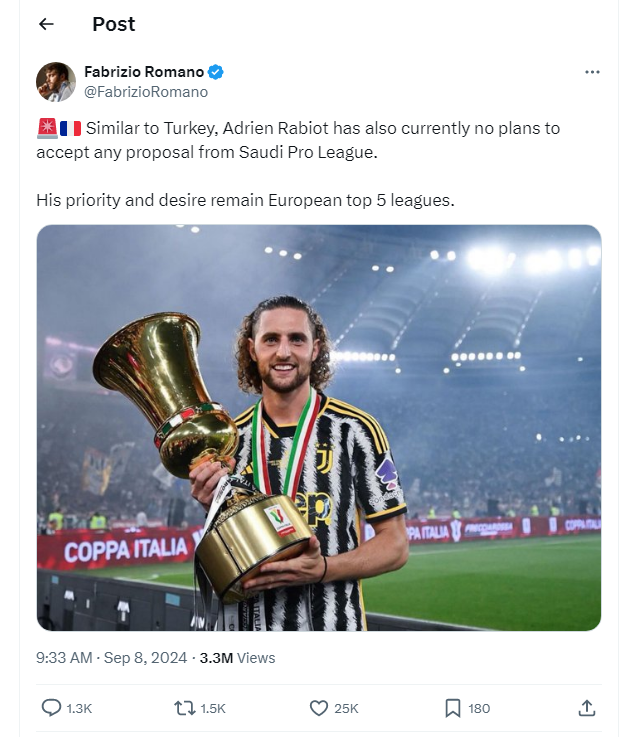632x737 pixels.
Task: Click the 180 bookmarks count
Action: (479, 708)
